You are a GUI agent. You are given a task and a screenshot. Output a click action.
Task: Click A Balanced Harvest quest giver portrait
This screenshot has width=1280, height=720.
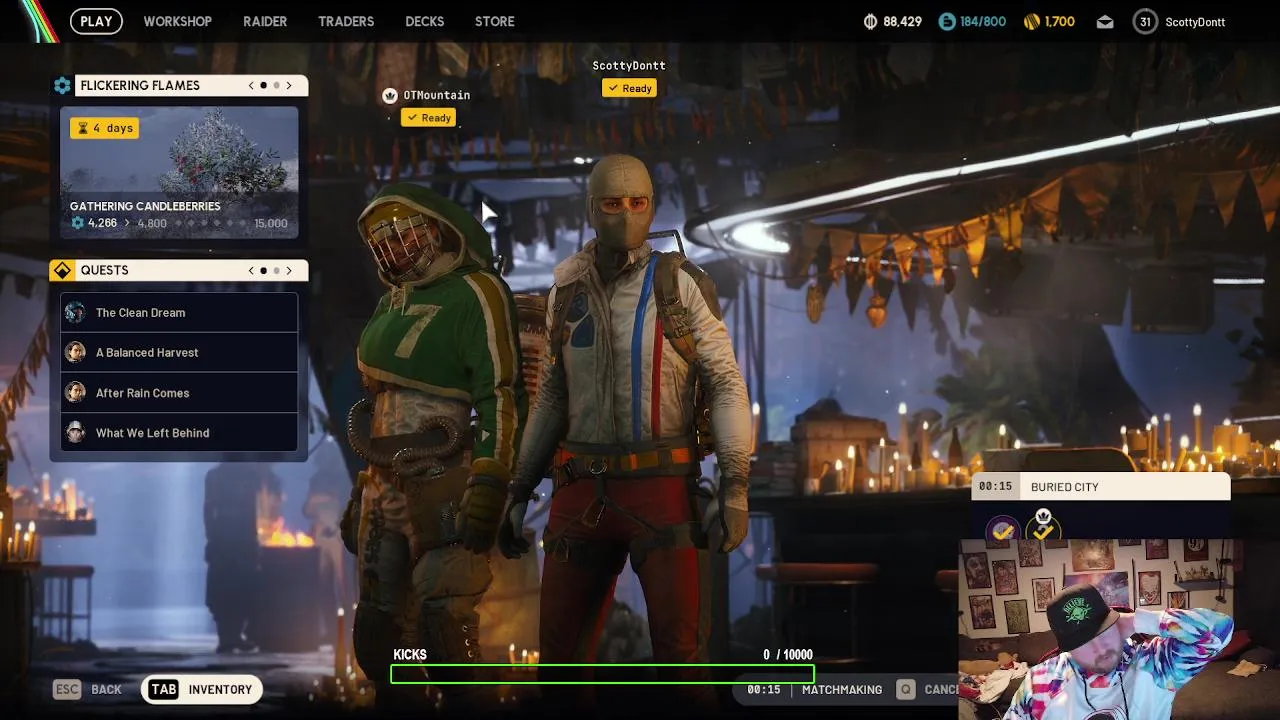click(75, 353)
